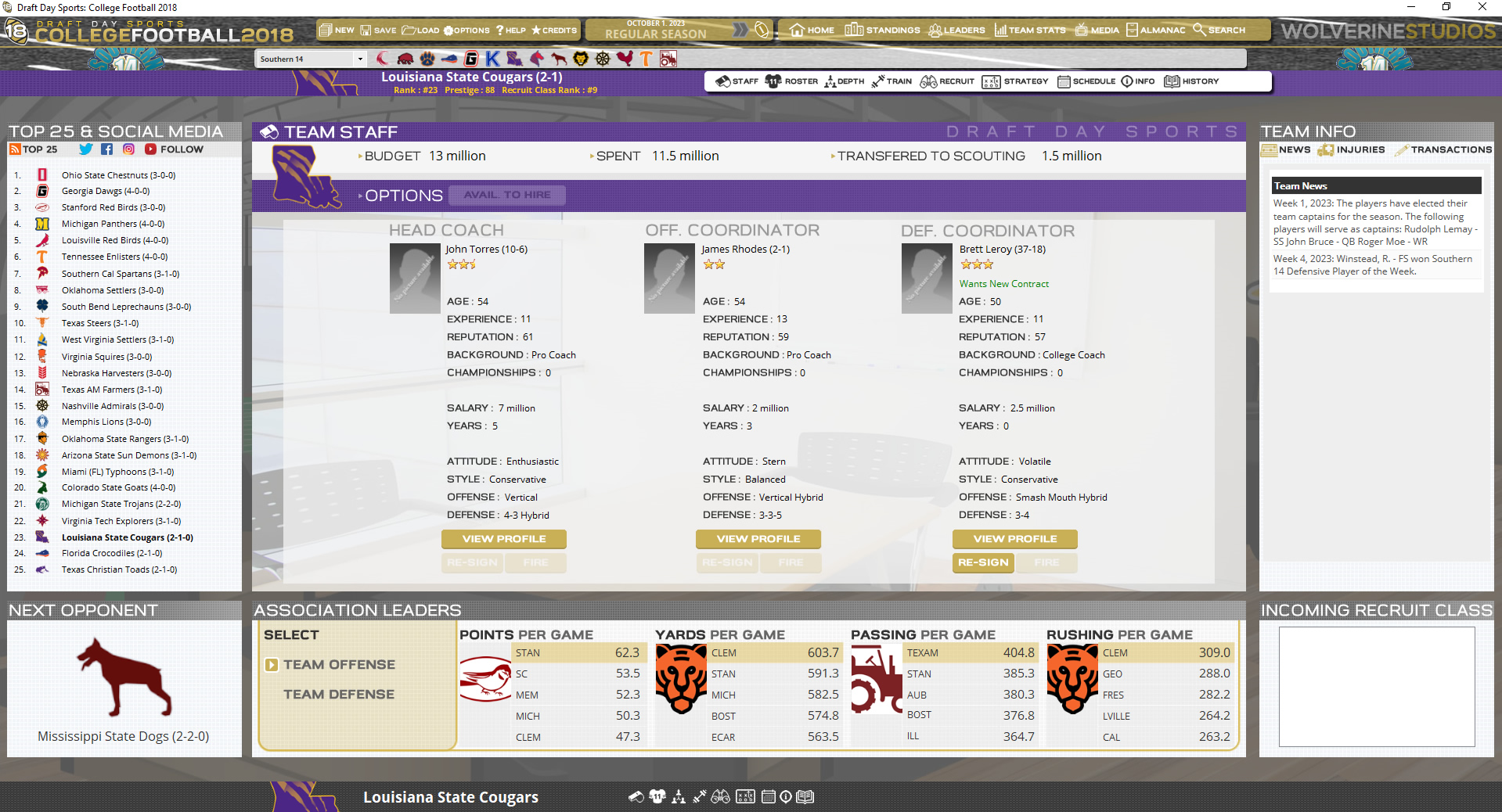Show the Injuries panel in Team Info

tap(1352, 149)
